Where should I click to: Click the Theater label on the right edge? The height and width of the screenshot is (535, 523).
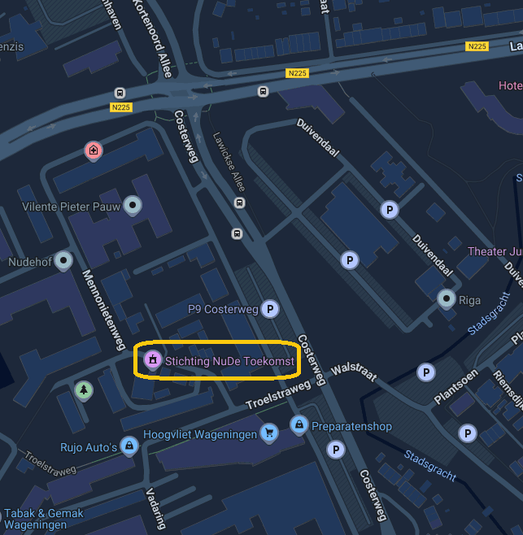[x=495, y=251]
